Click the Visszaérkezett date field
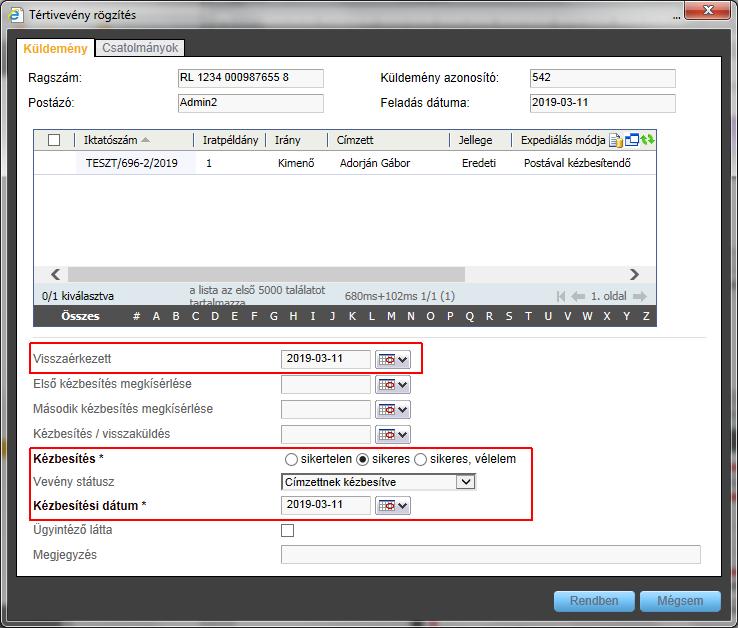This screenshot has height=628, width=738. 326,359
